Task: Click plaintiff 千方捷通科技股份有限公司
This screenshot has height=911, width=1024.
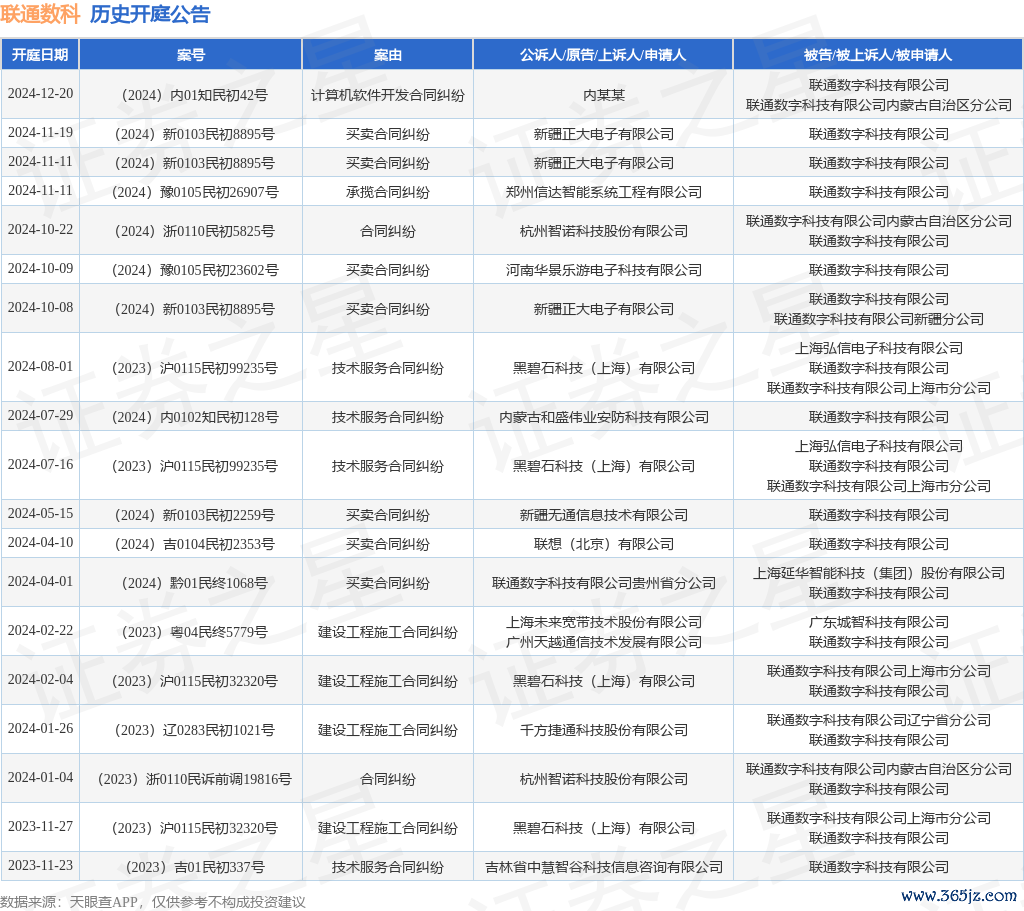Action: 603,729
